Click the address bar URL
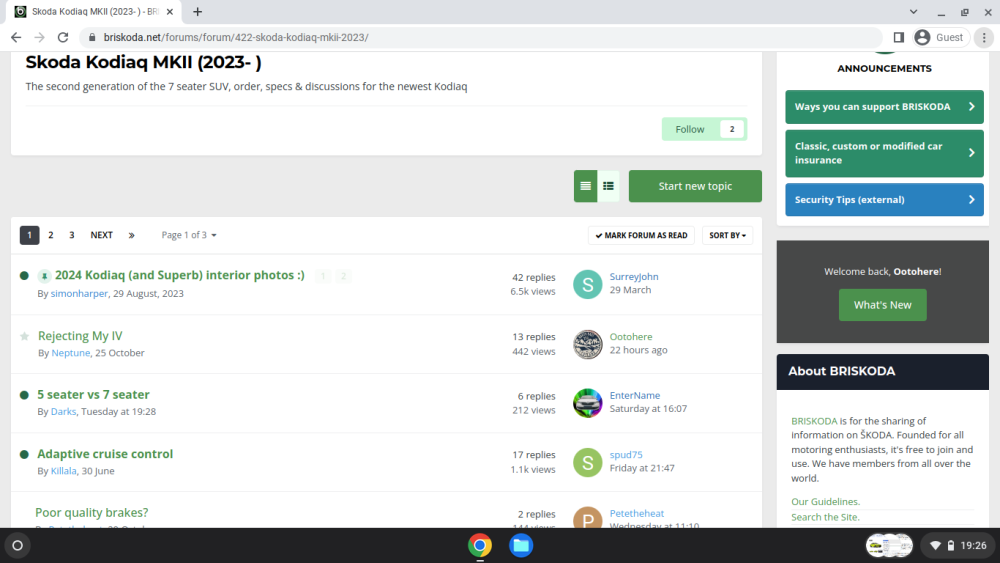 point(236,38)
